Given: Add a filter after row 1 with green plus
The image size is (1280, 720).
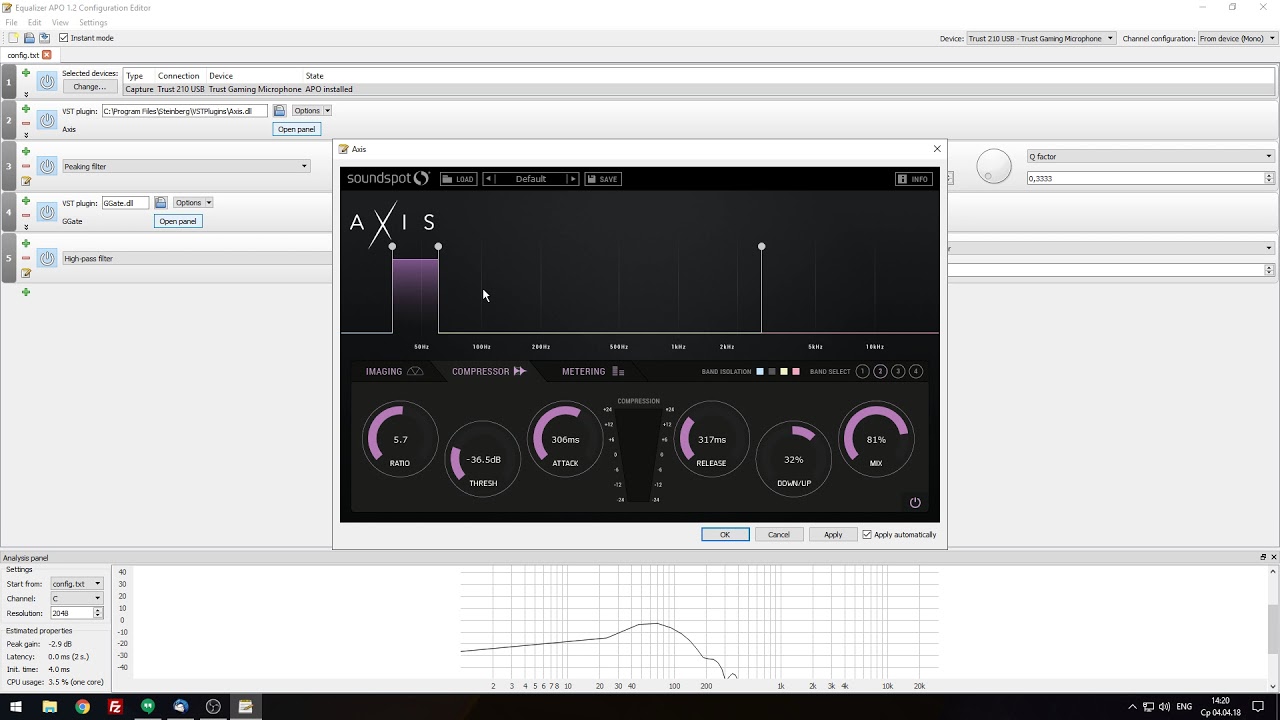Looking at the screenshot, I should [26, 73].
